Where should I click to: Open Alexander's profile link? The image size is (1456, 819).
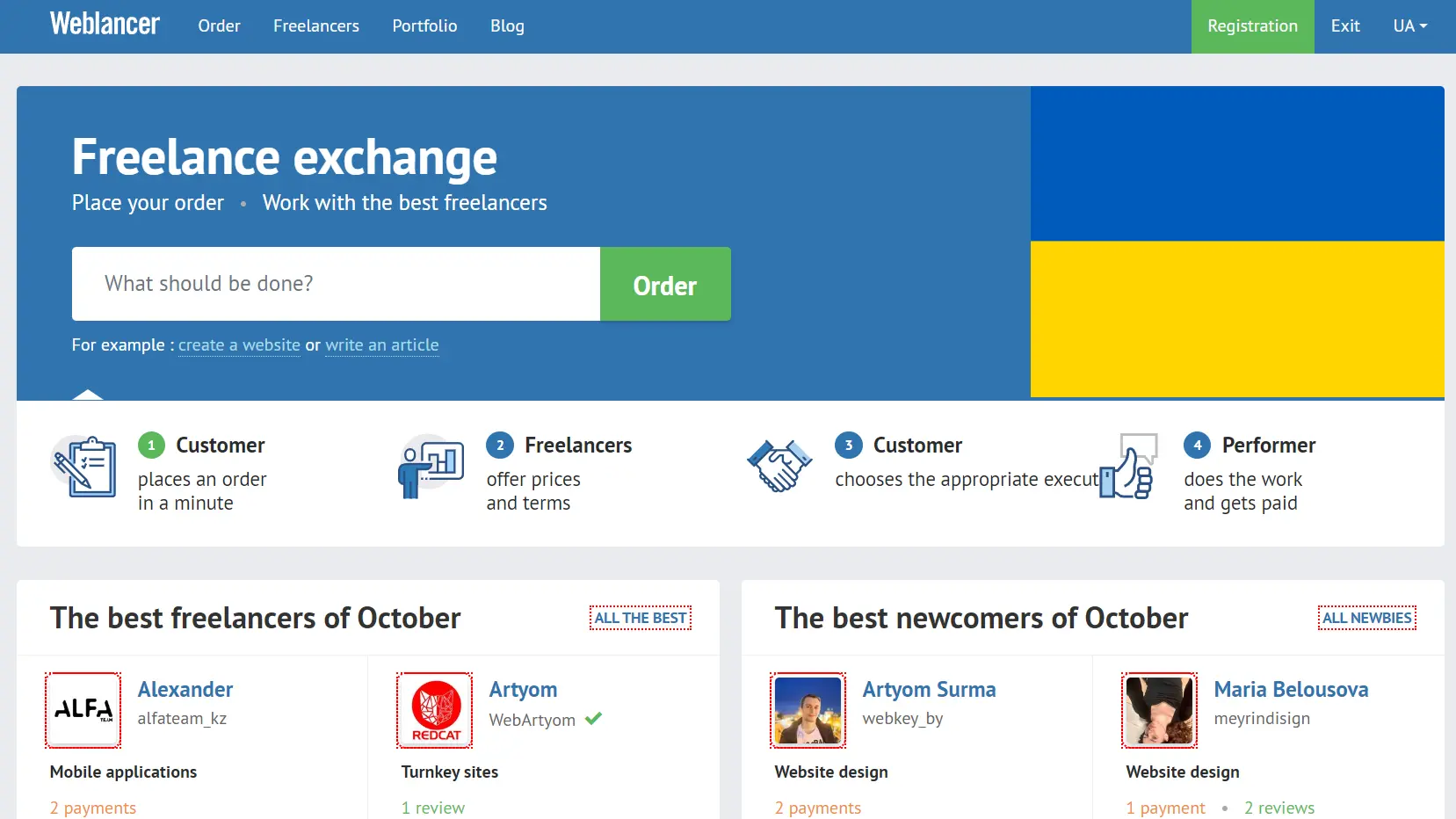click(x=185, y=690)
